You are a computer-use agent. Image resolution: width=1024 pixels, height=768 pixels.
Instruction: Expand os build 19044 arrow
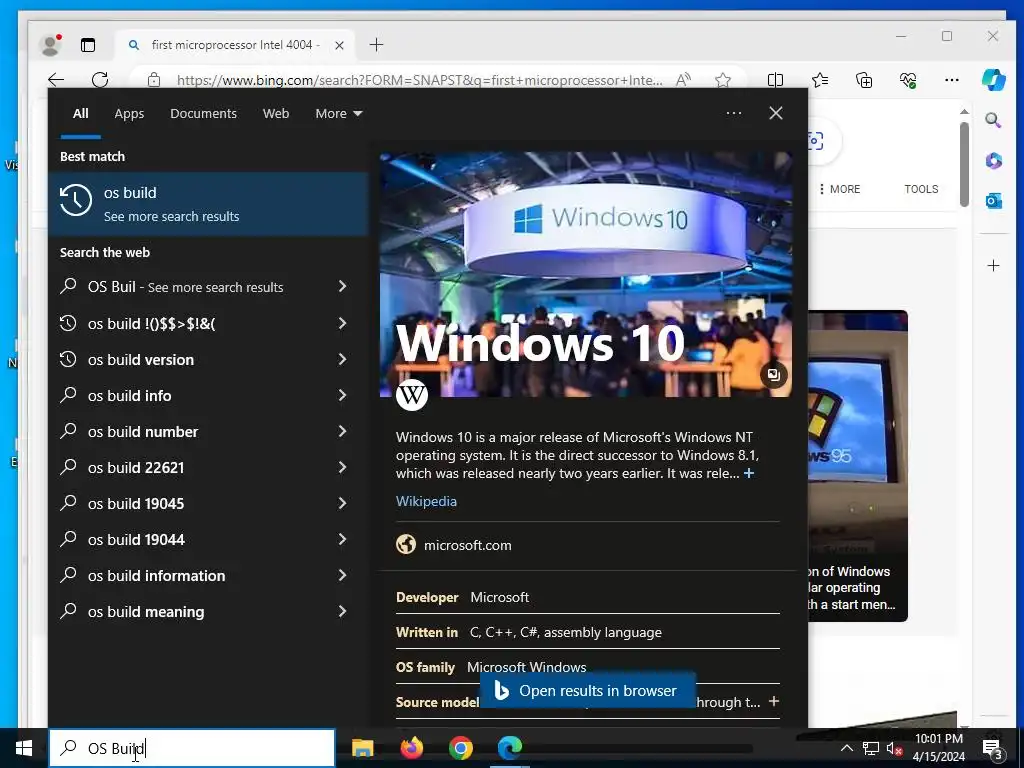point(342,539)
